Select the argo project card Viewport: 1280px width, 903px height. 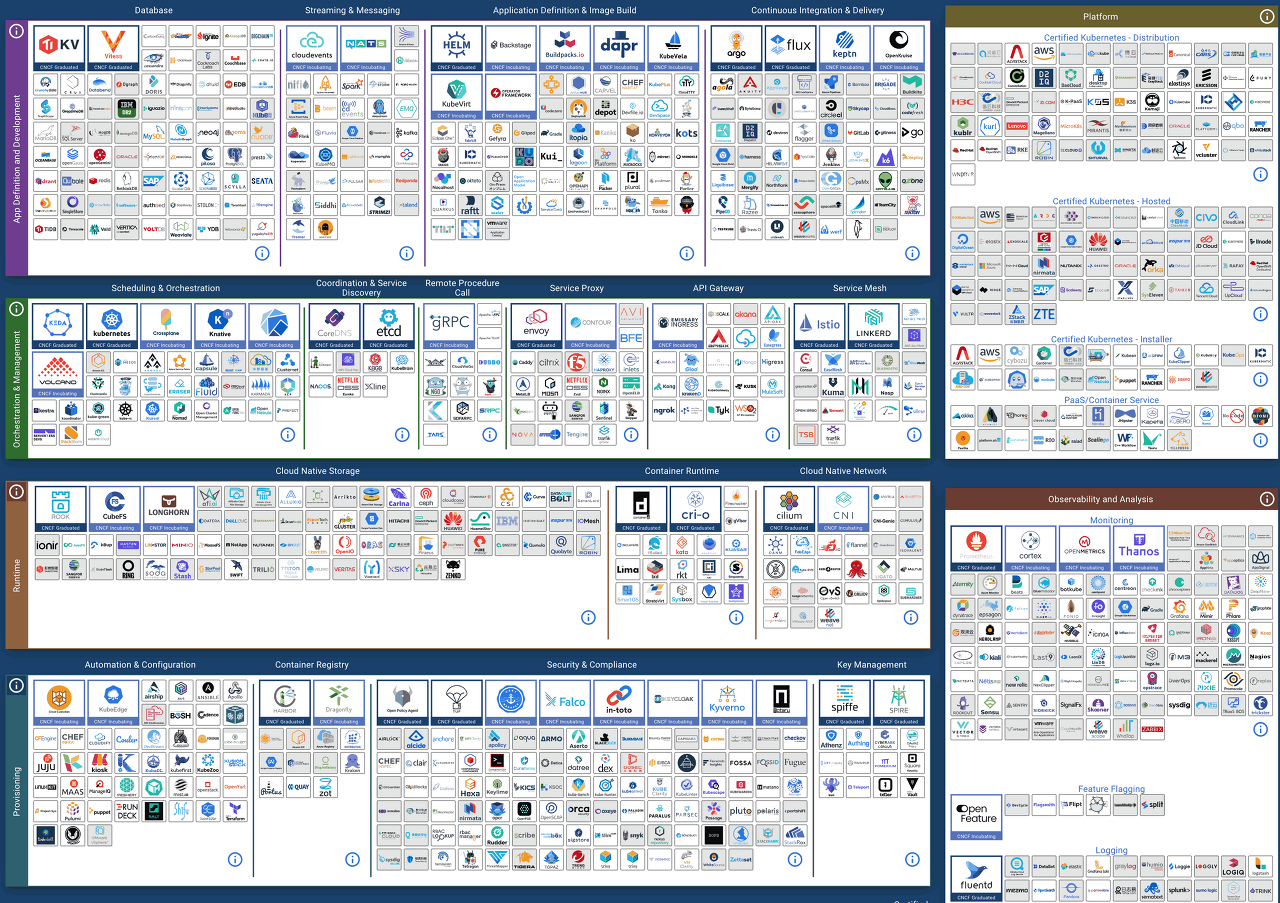[x=737, y=48]
